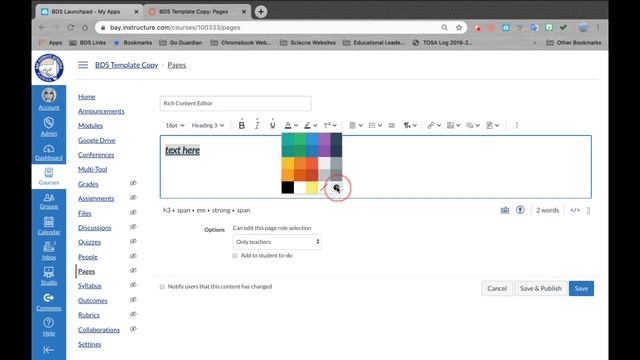Viewport: 640px width, 360px height.
Task: Click the insert media icon
Action: click(x=470, y=125)
